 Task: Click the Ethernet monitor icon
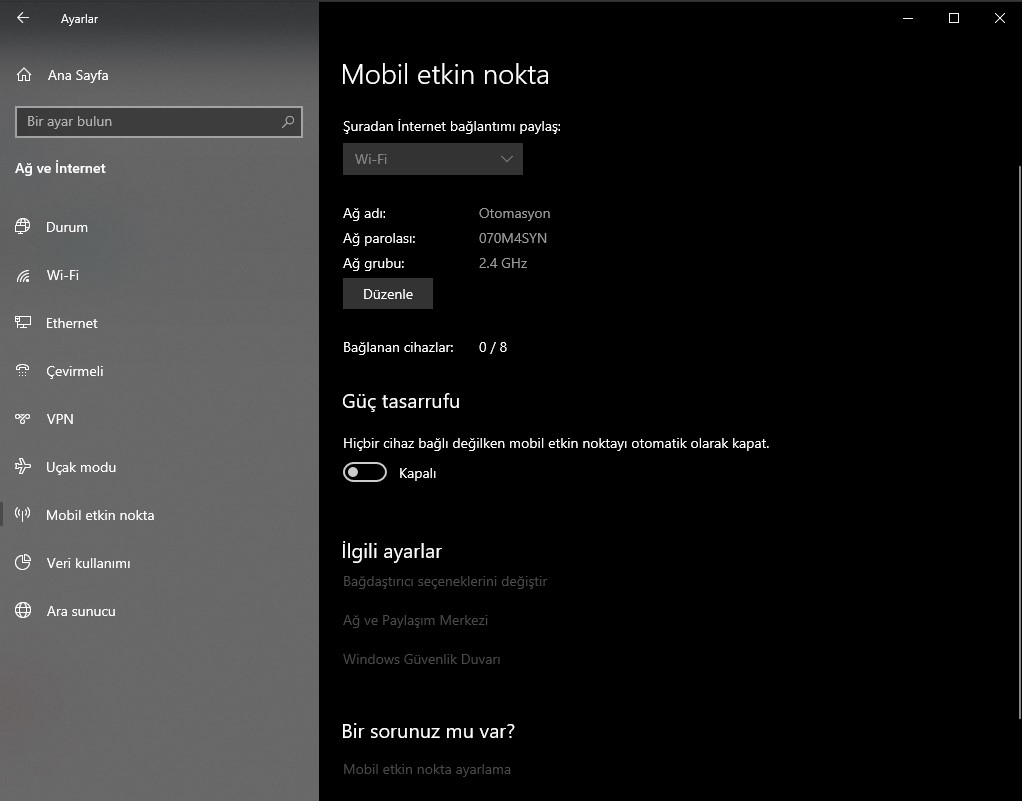coord(23,323)
